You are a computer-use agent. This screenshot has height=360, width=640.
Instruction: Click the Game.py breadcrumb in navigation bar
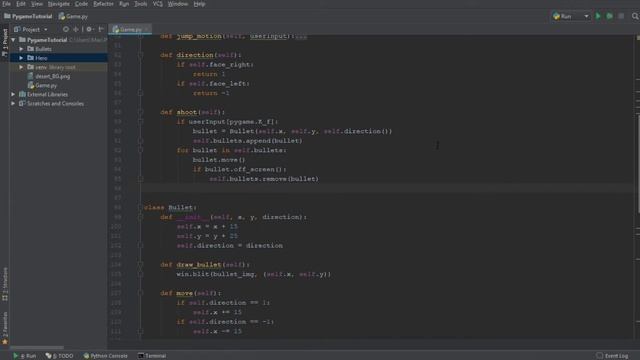[73, 17]
